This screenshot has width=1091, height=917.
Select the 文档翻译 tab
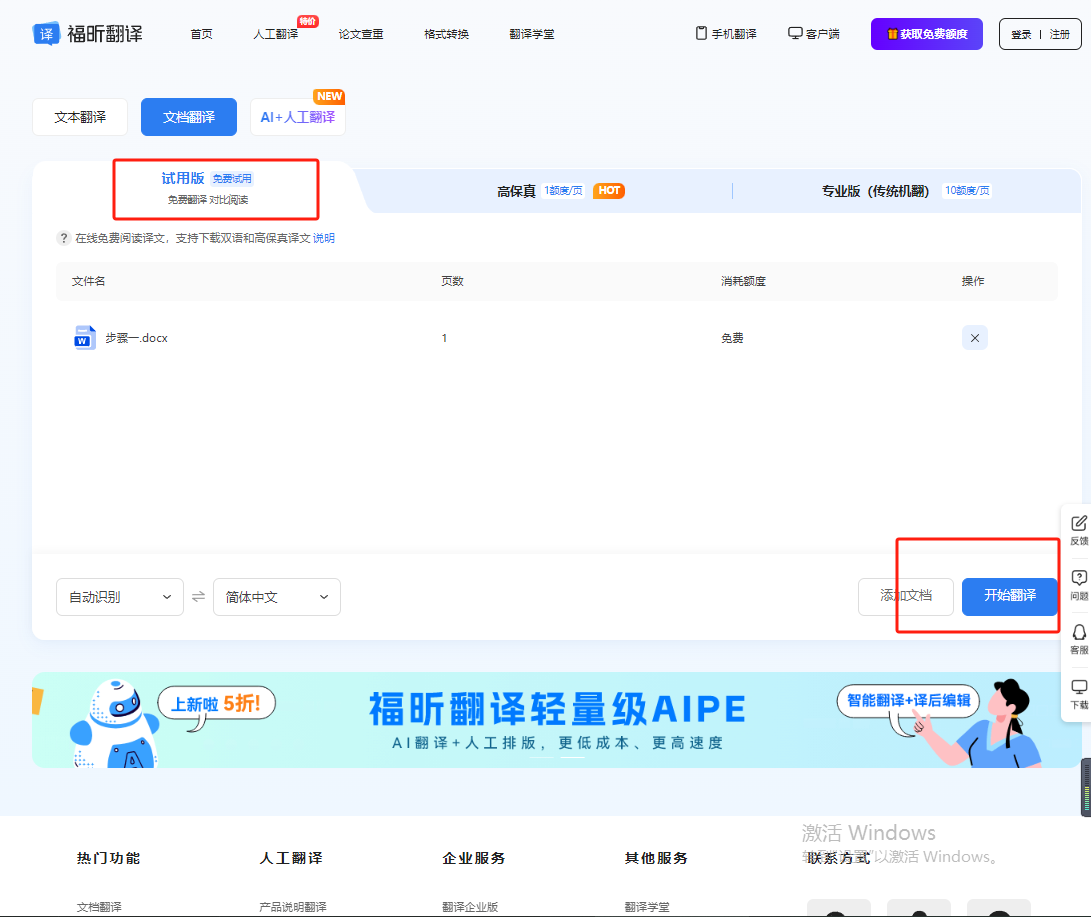click(189, 117)
